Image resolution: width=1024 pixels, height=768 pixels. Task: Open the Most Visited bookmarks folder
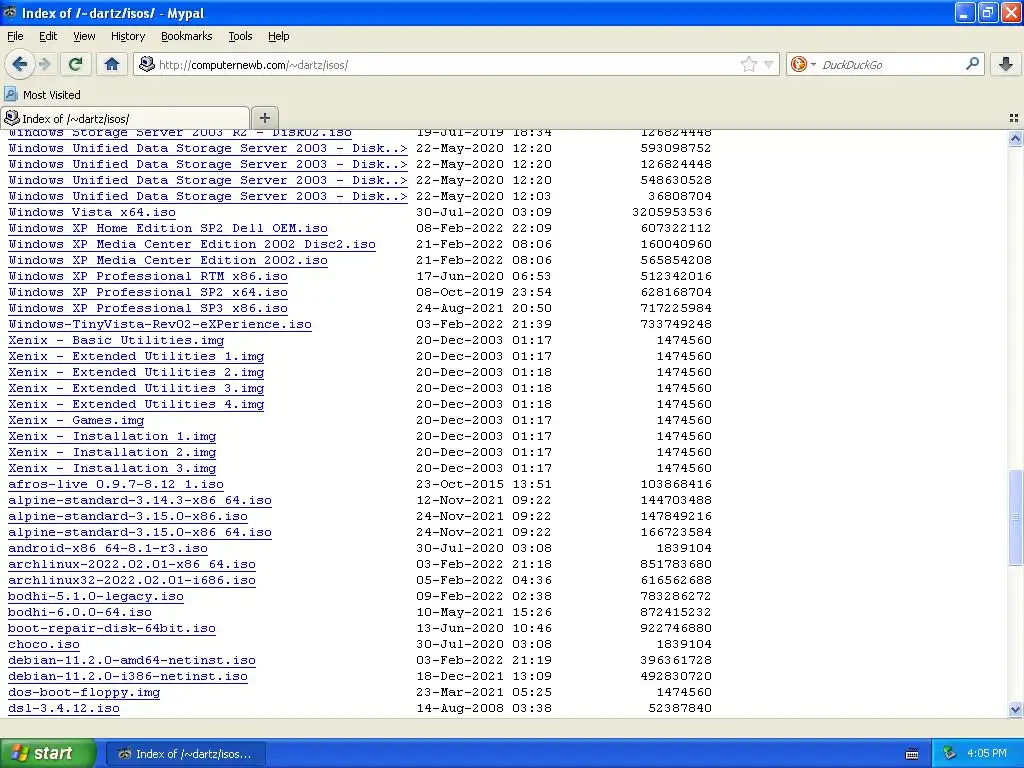click(x=42, y=95)
